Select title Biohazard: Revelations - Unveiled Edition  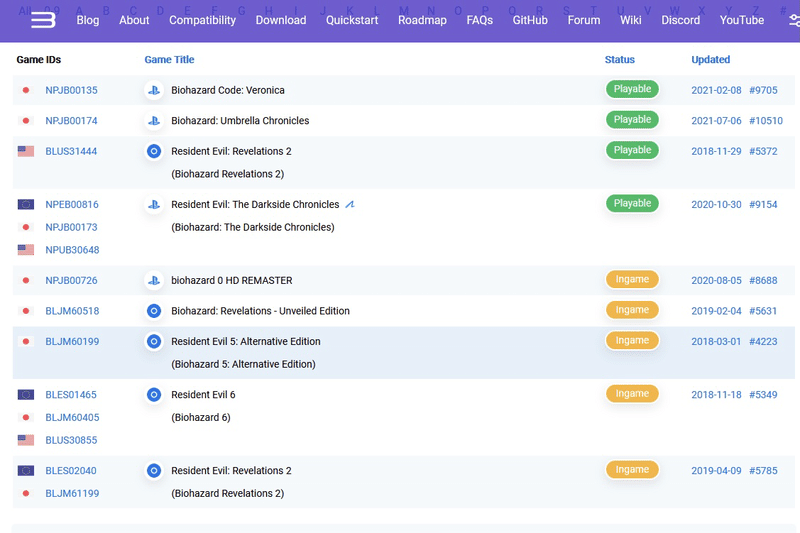click(x=260, y=311)
